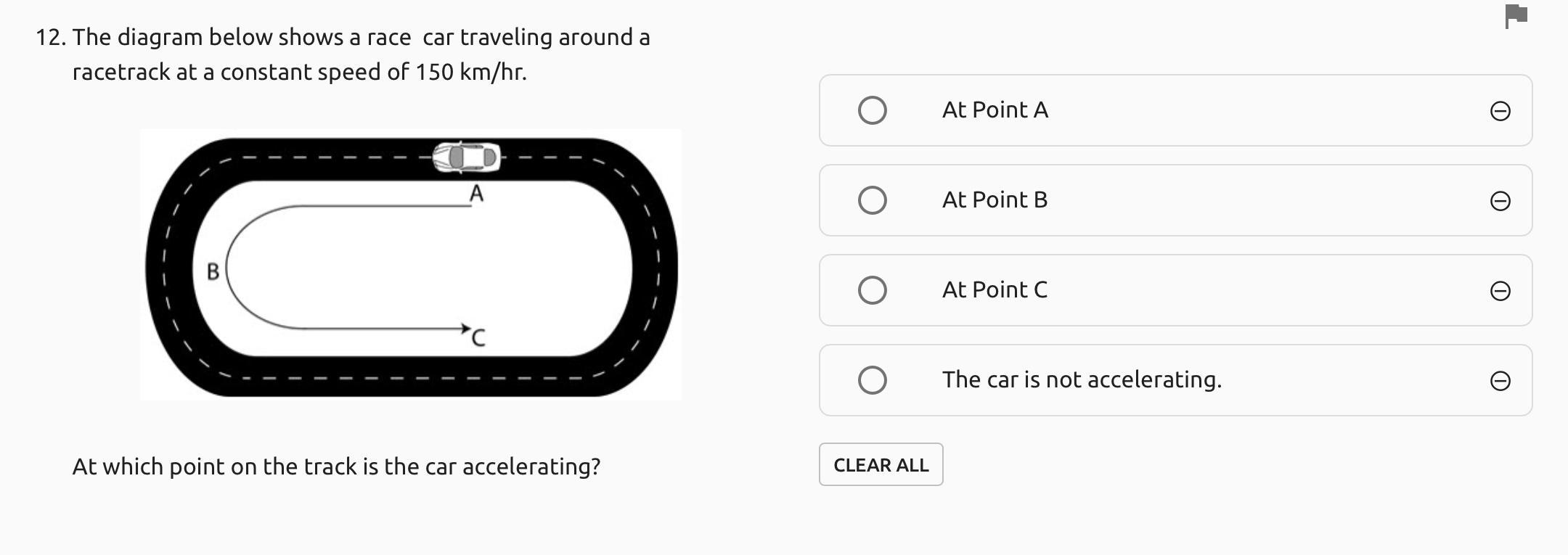Mark the 'At Point C' radio button
The width and height of the screenshot is (1568, 555).
coord(872,290)
